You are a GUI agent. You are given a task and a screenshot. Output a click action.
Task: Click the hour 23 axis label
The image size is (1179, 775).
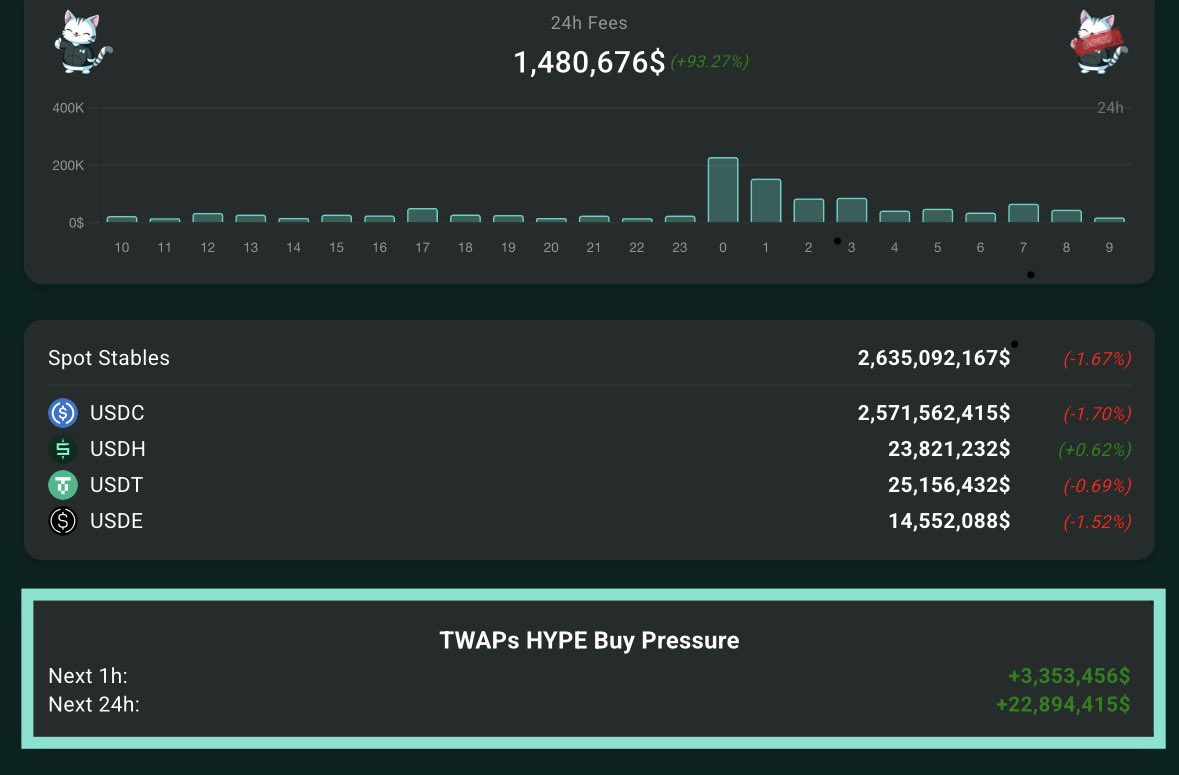tap(680, 247)
